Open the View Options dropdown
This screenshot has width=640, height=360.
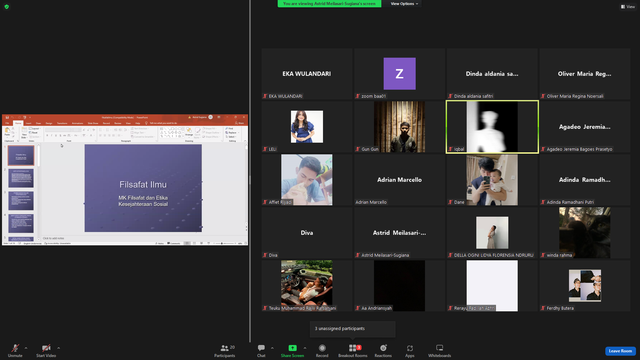click(x=404, y=4)
